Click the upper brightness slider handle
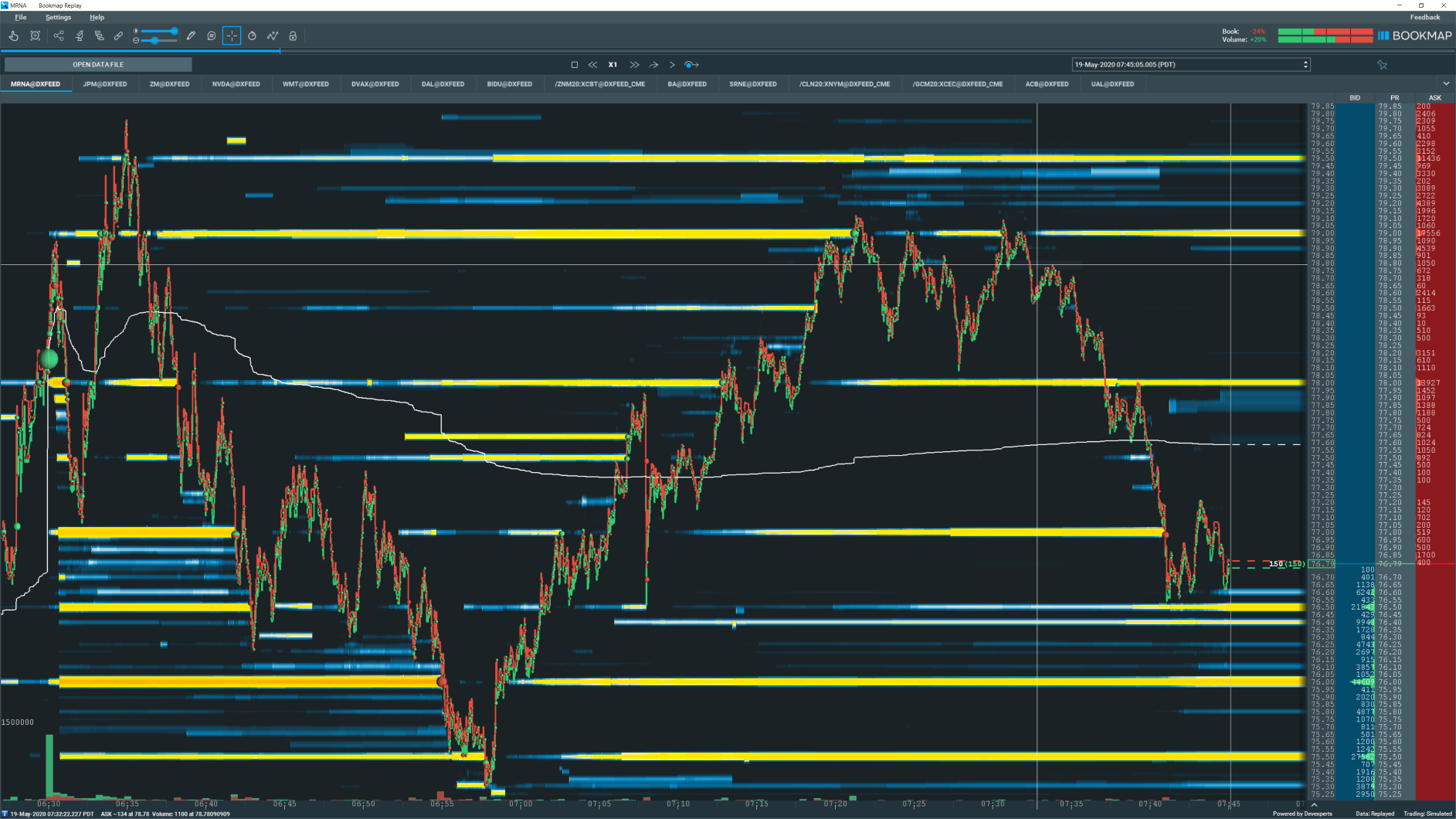The width and height of the screenshot is (1456, 819). (x=175, y=31)
